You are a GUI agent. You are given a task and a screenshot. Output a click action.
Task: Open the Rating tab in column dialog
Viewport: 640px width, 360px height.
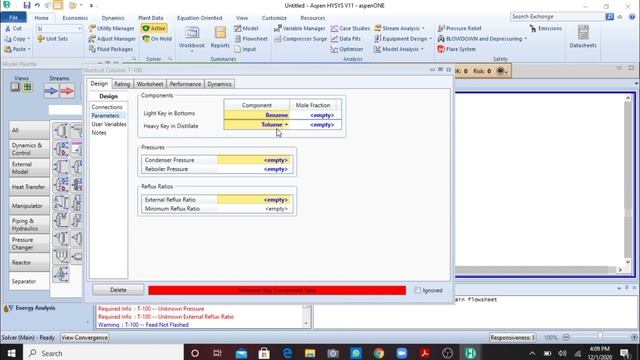tap(122, 84)
